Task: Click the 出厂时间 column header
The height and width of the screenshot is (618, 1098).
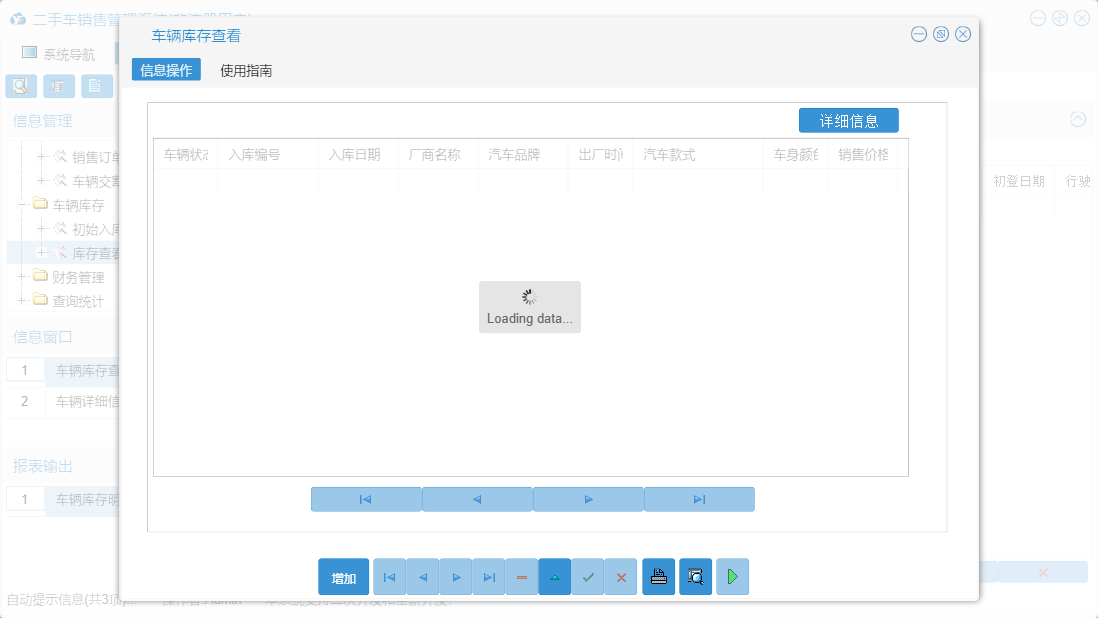Action: [600, 155]
